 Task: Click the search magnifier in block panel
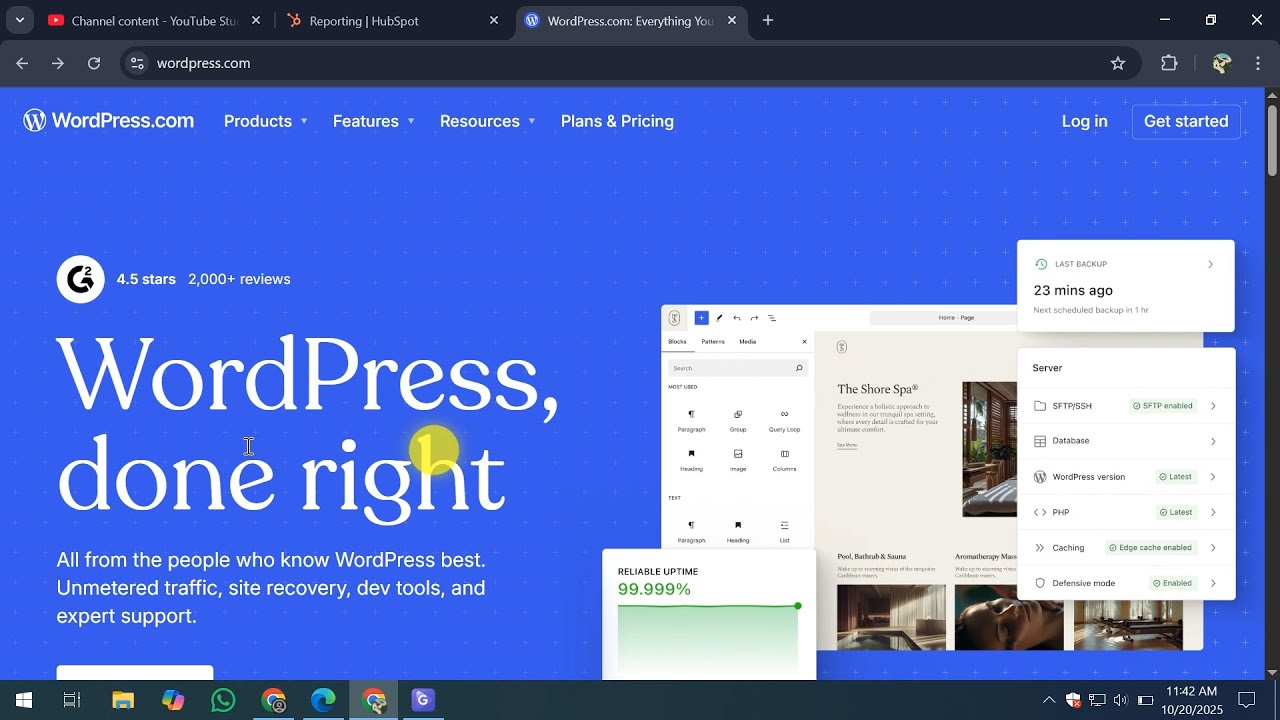coord(799,368)
